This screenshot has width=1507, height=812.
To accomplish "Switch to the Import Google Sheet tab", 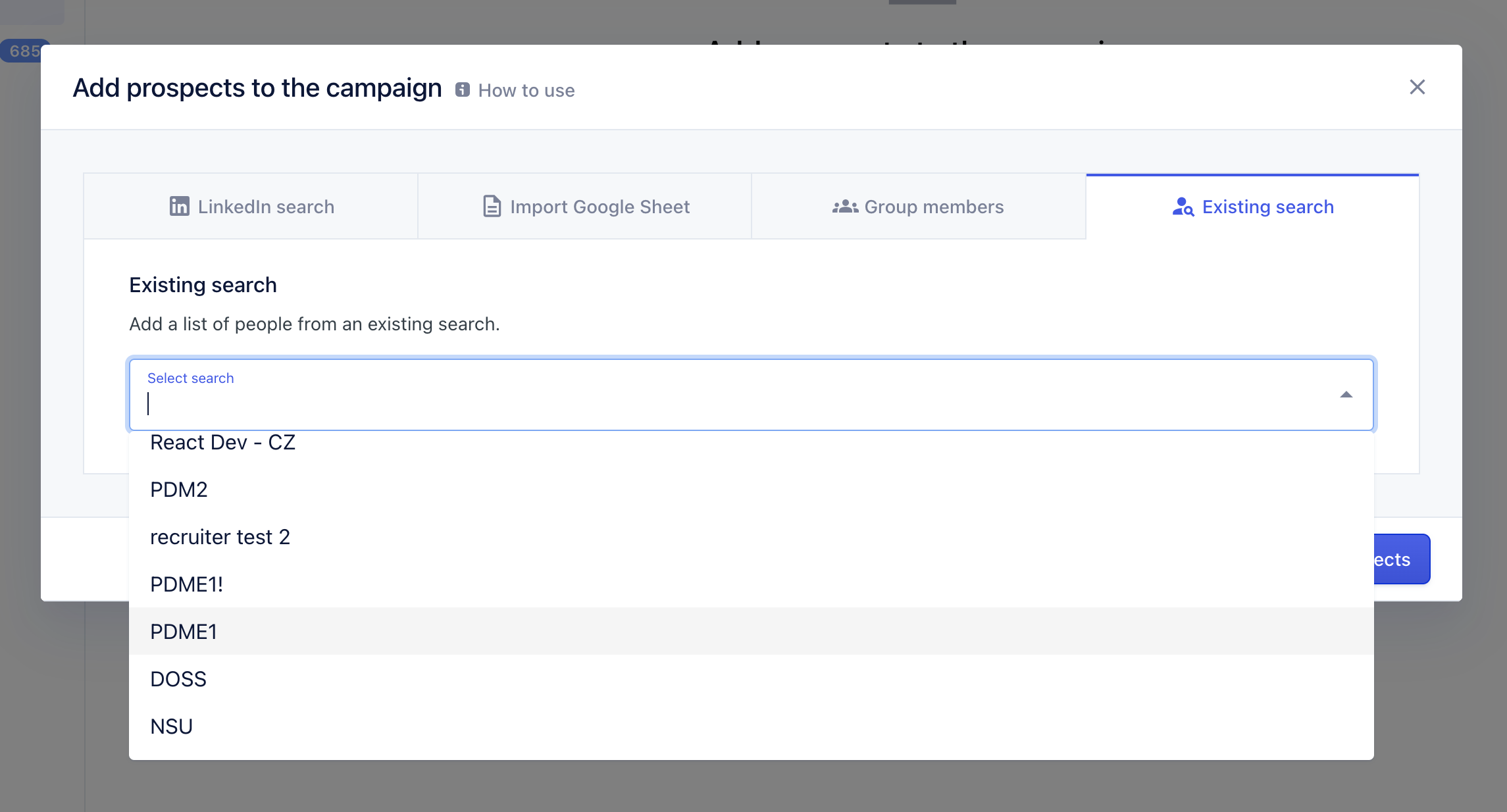I will (x=584, y=207).
